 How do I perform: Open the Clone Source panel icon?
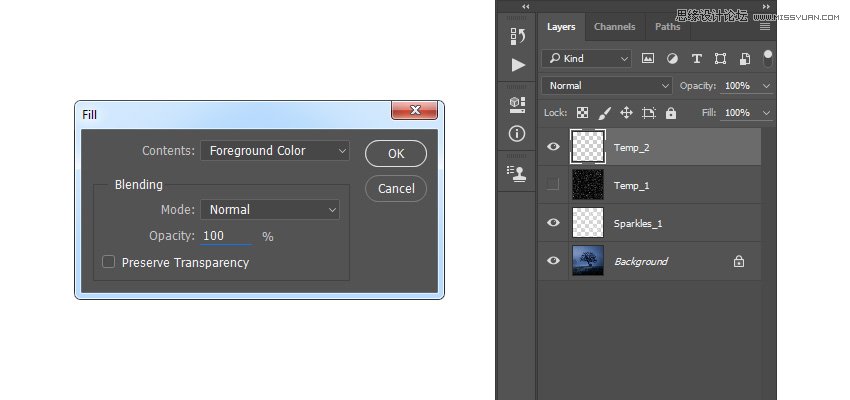coord(518,173)
